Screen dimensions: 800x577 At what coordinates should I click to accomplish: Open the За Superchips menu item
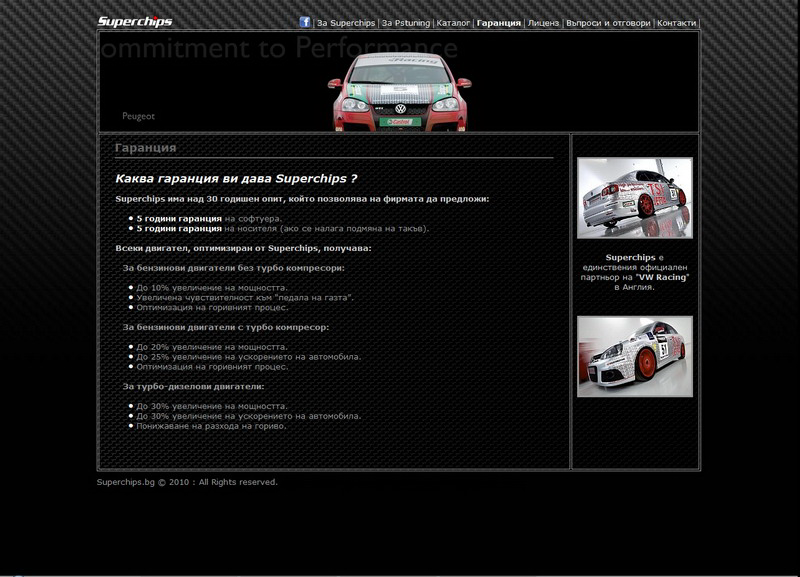point(346,23)
